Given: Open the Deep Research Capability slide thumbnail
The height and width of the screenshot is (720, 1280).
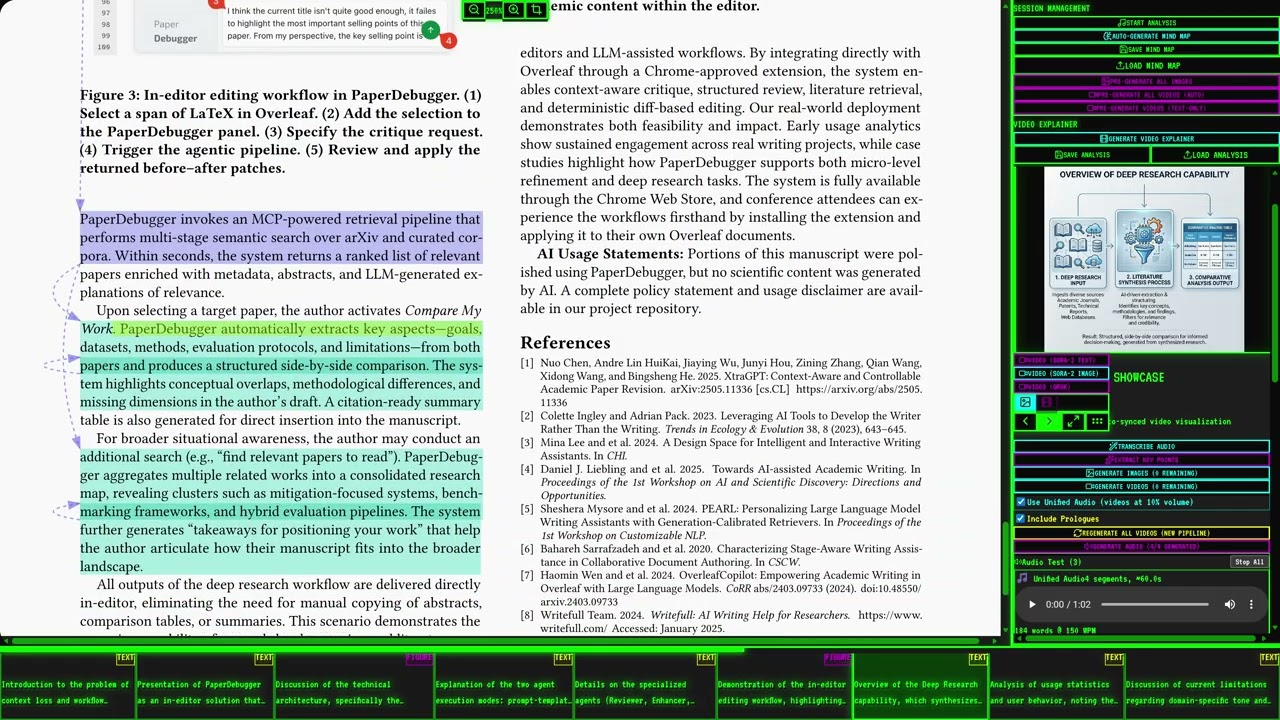Looking at the screenshot, I should coord(1144,259).
